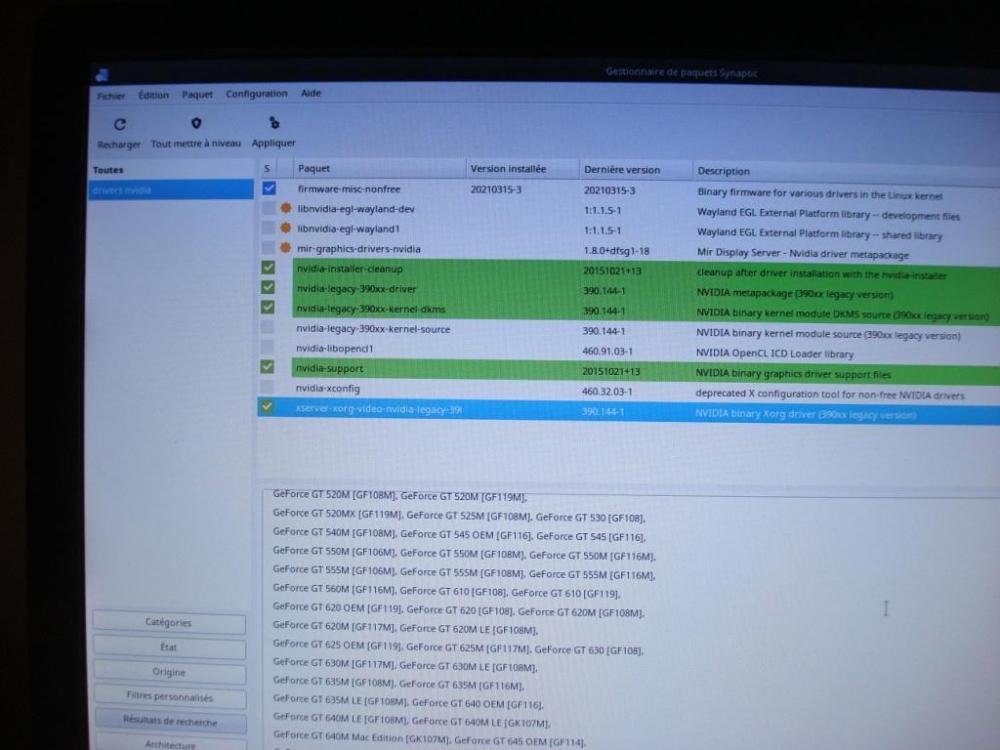Click the Appliquer toolbar icon

[274, 122]
